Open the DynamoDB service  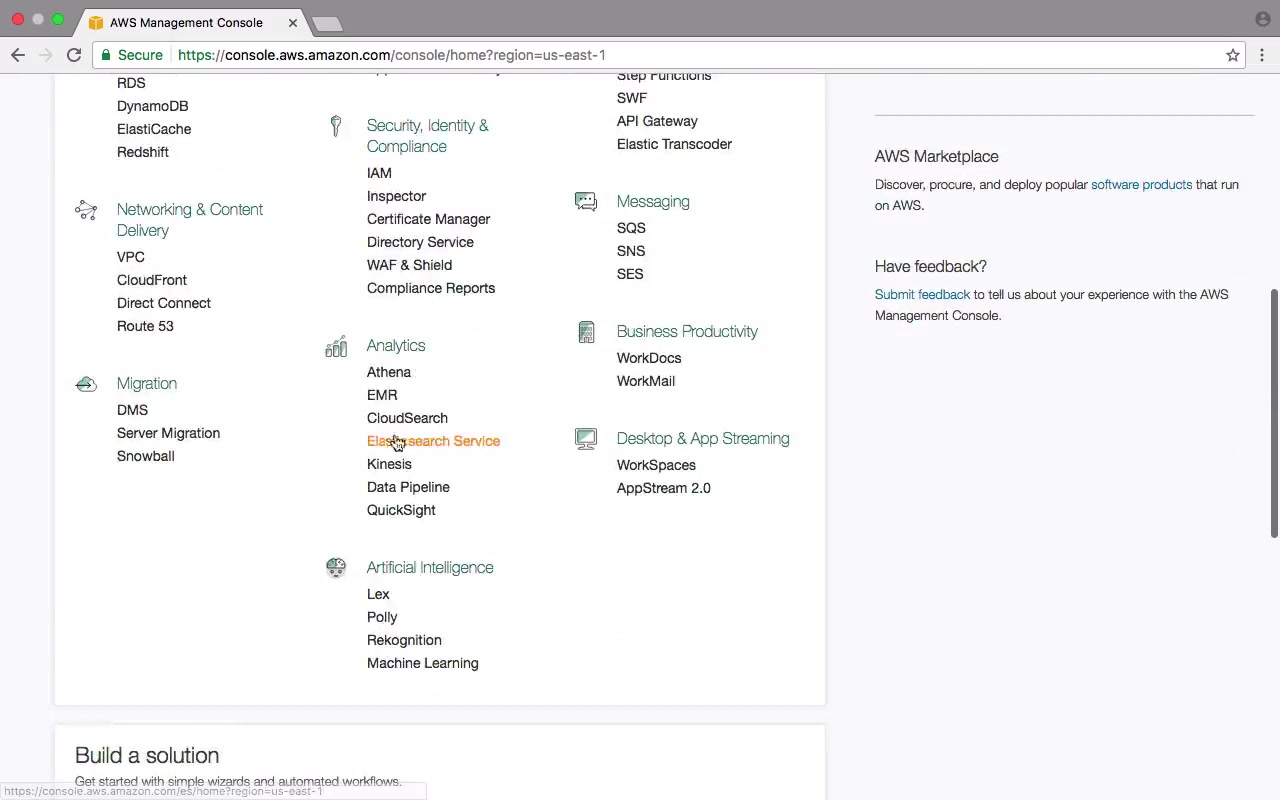coord(152,106)
